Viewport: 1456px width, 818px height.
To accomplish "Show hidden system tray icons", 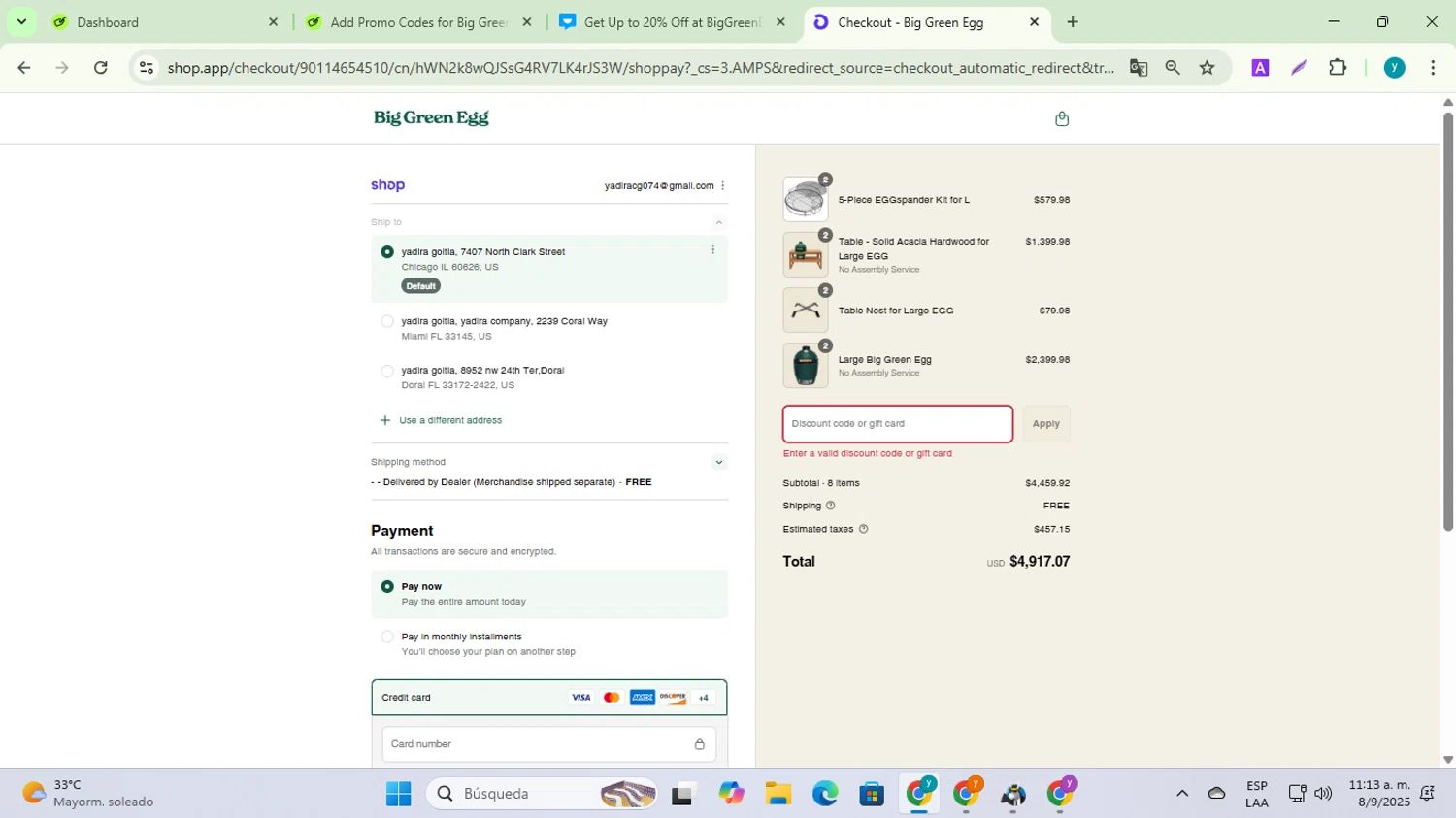I will [1181, 794].
